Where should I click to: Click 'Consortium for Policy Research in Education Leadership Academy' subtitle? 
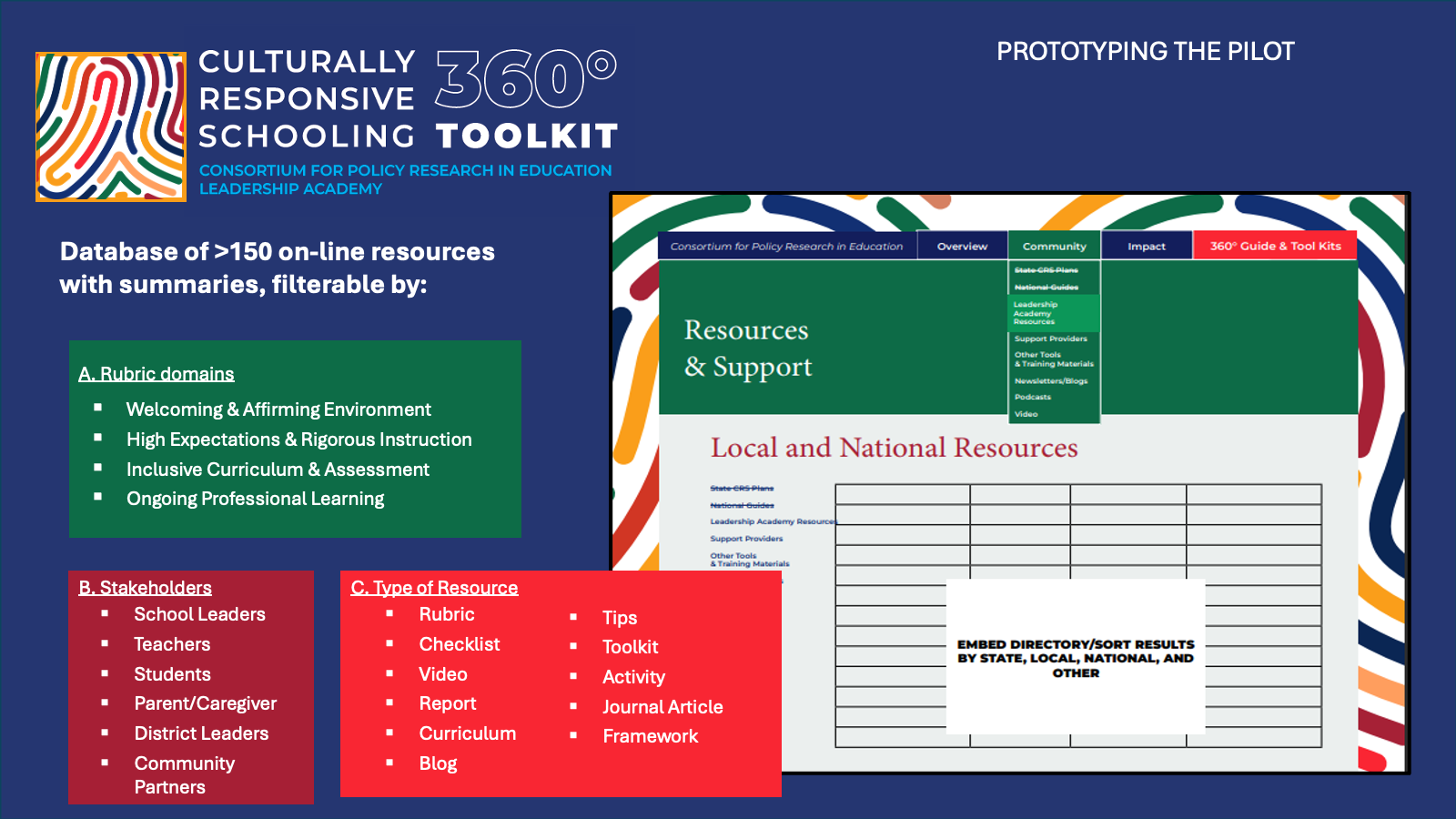click(405, 179)
